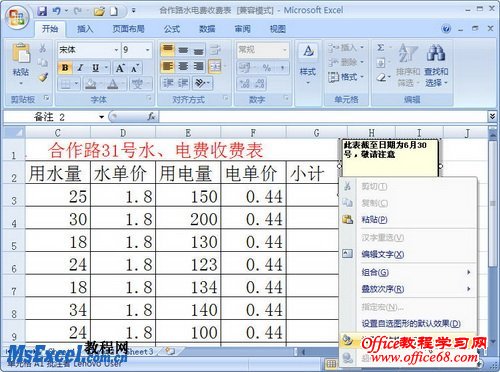Click the large Paste clipboard icon
The width and height of the screenshot is (500, 372).
(x=21, y=53)
